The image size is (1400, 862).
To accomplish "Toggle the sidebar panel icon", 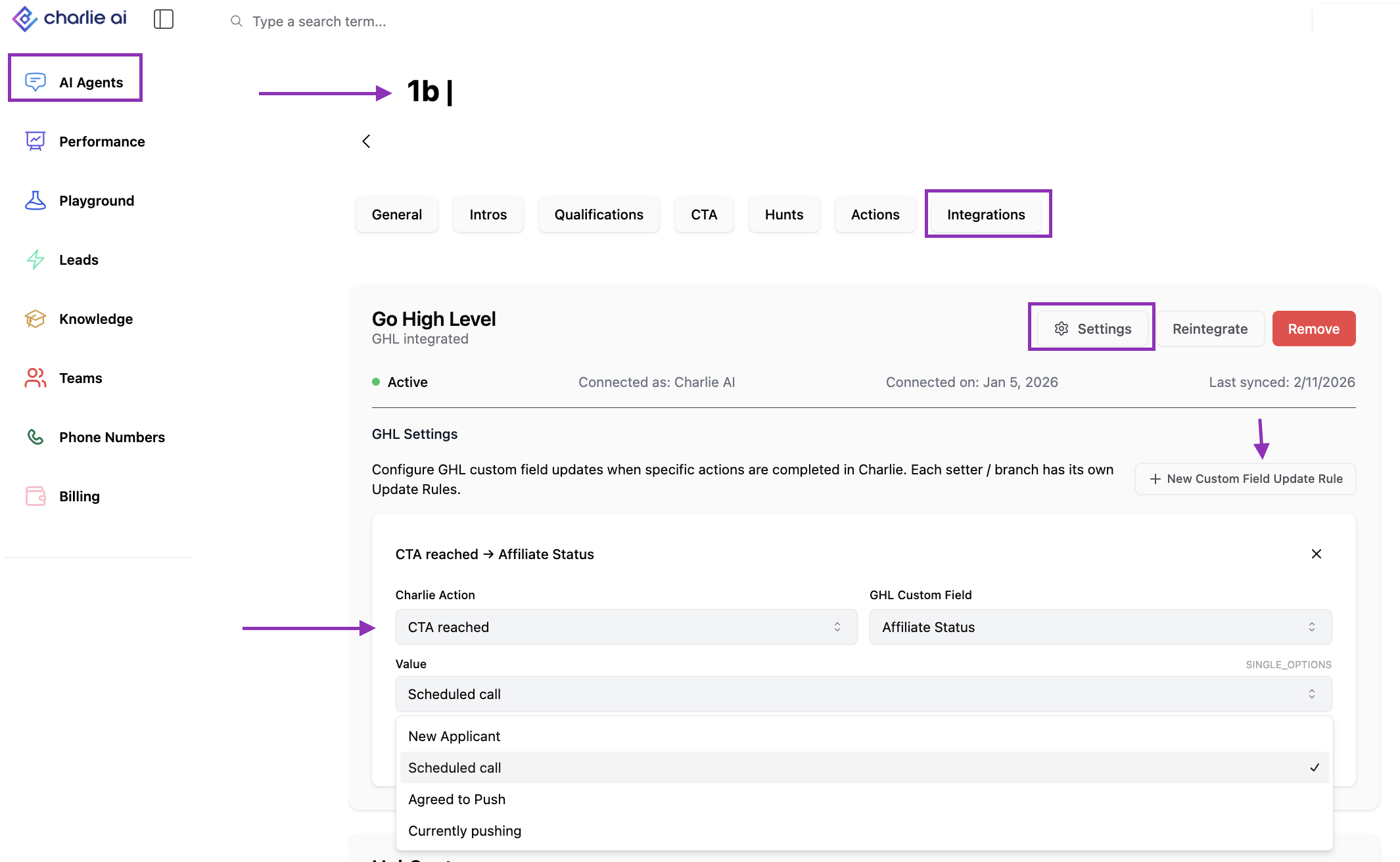I will point(164,19).
